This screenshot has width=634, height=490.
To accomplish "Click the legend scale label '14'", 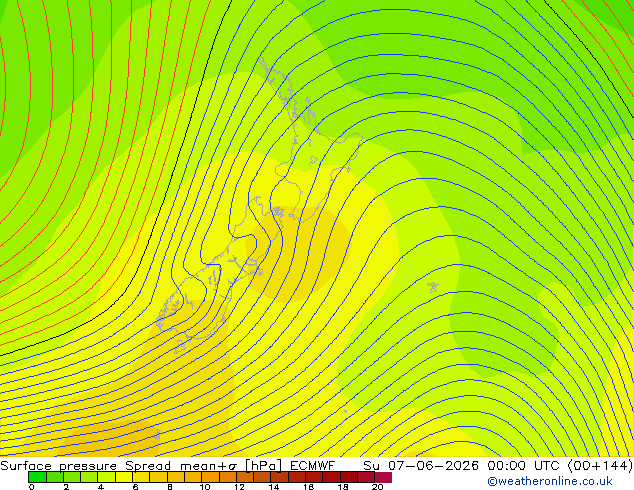I will click(274, 487).
